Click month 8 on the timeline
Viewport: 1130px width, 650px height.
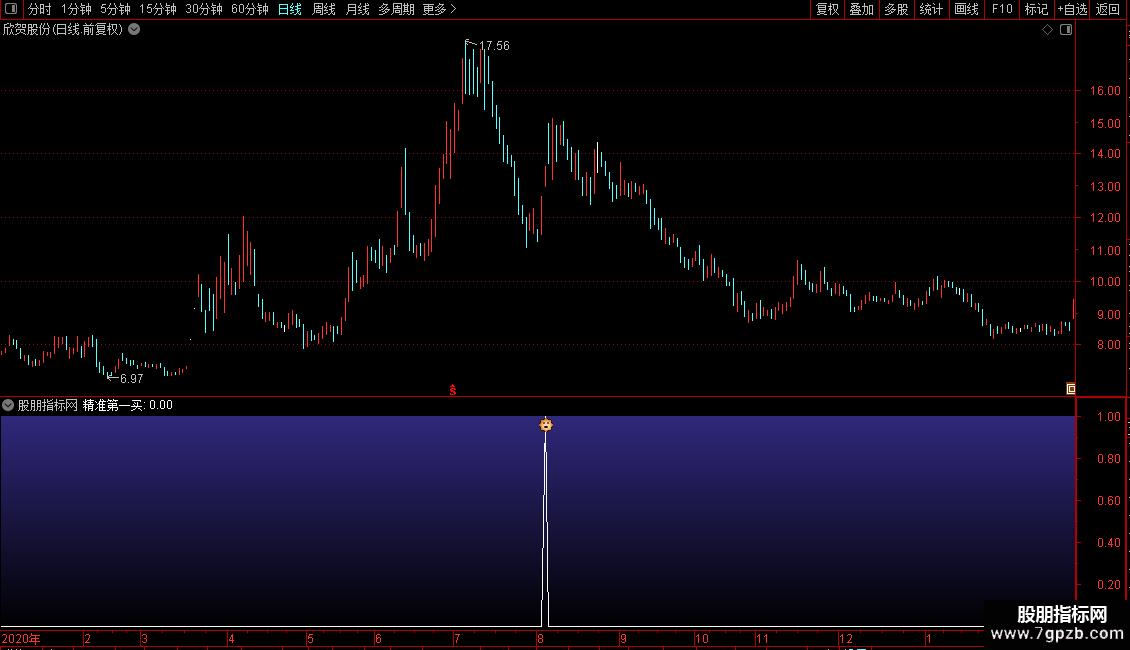[540, 638]
